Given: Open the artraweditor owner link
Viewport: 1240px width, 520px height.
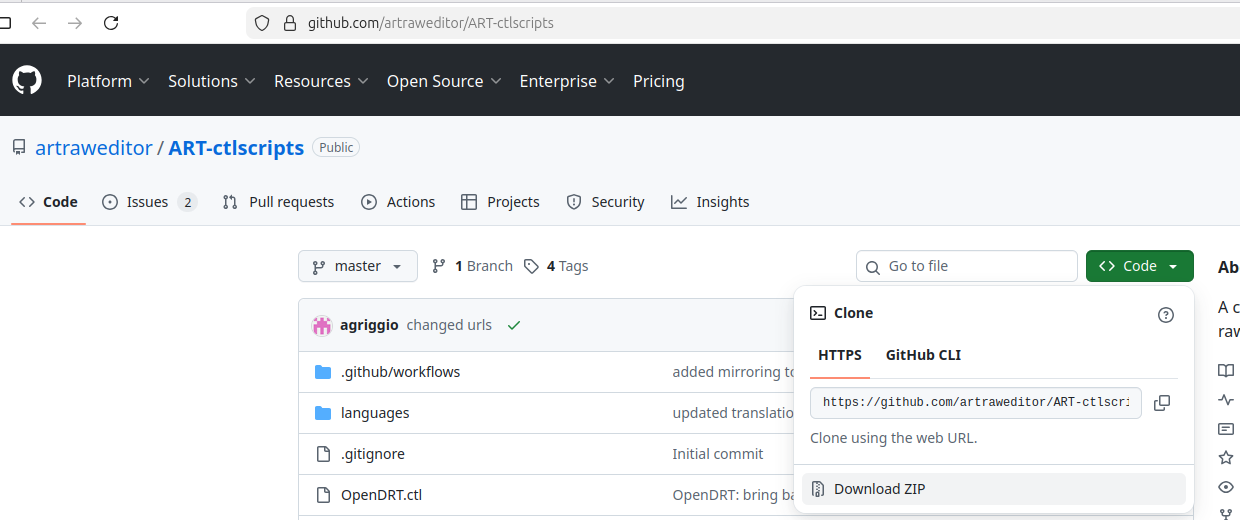Looking at the screenshot, I should [x=93, y=148].
